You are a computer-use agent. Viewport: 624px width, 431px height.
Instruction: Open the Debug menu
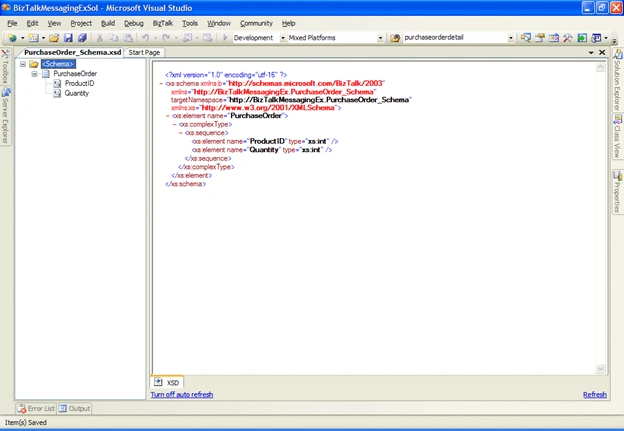click(134, 23)
